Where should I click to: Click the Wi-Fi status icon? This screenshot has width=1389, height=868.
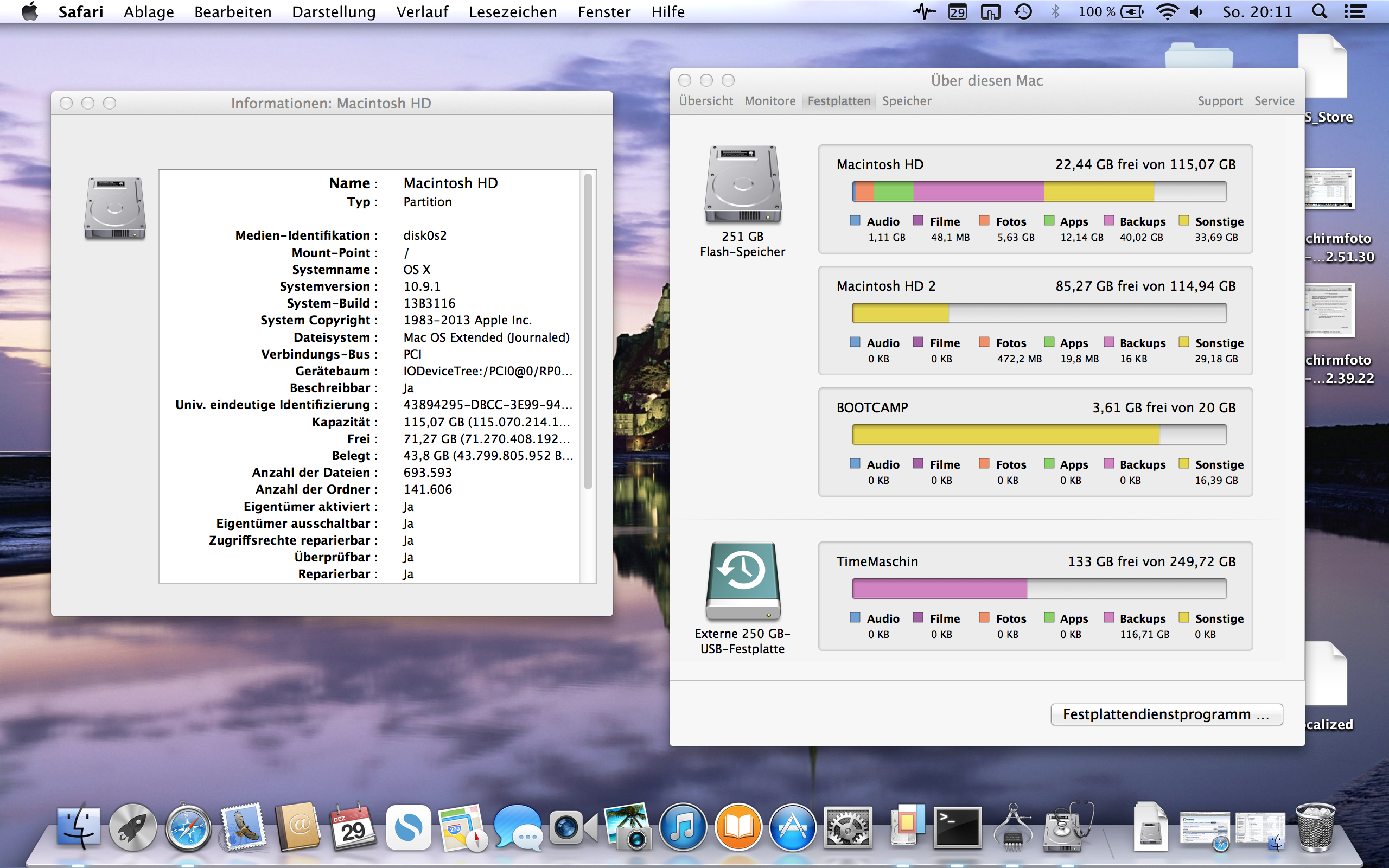1167,11
